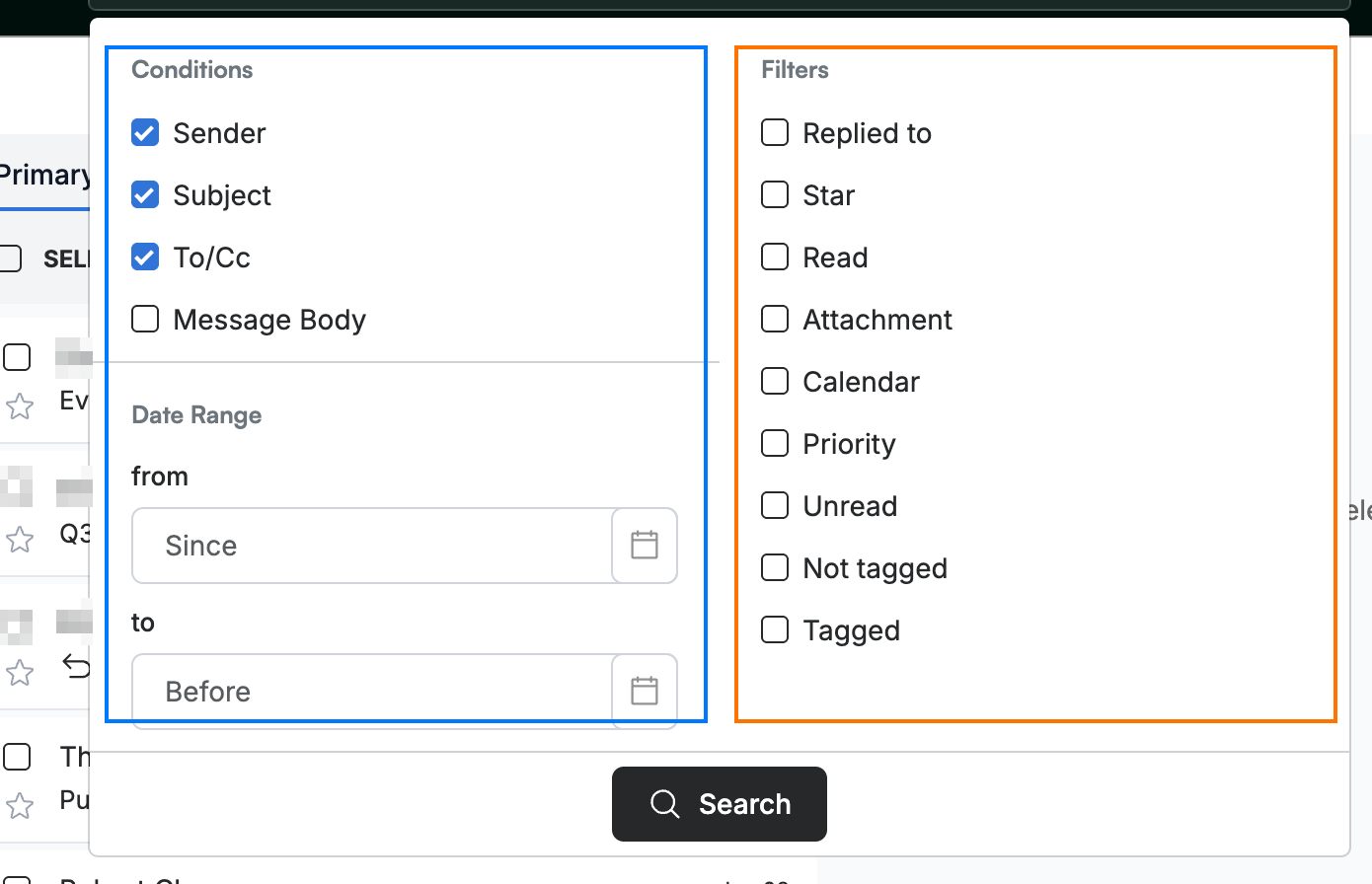Check the Not tagged filter
This screenshot has width=1372, height=884.
(775, 567)
